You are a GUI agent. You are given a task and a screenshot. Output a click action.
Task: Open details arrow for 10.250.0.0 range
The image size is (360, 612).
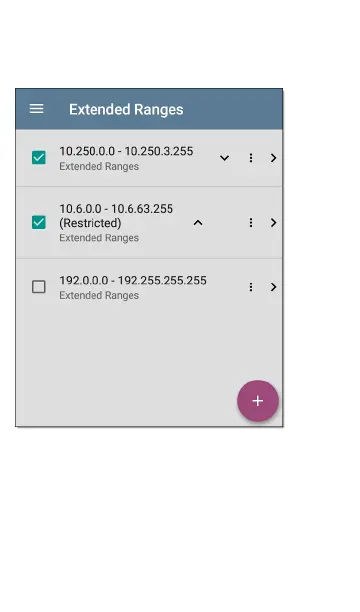coord(273,158)
